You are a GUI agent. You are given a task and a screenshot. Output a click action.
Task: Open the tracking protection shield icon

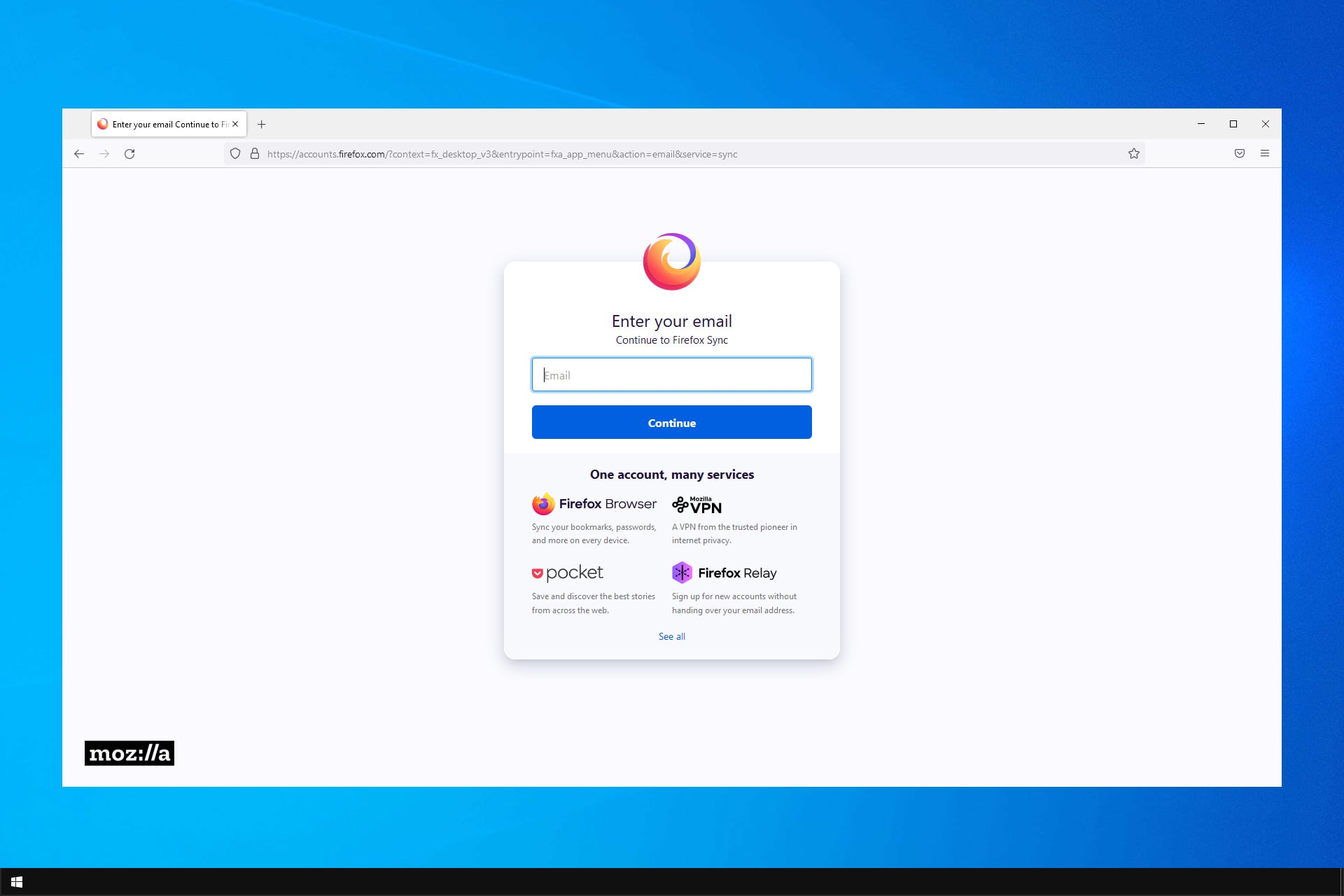point(235,154)
